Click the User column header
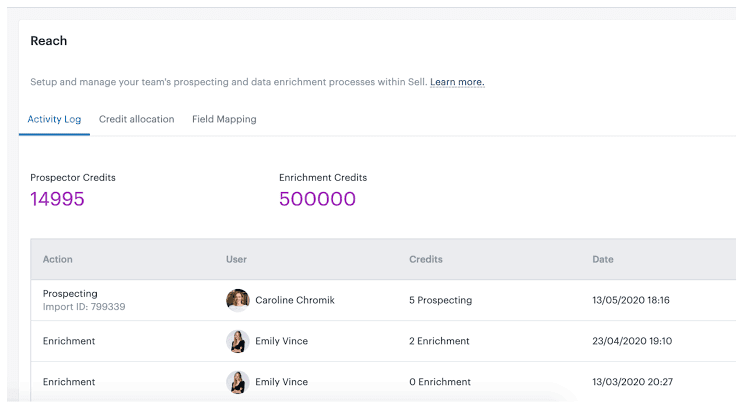The width and height of the screenshot is (737, 416). click(x=236, y=259)
